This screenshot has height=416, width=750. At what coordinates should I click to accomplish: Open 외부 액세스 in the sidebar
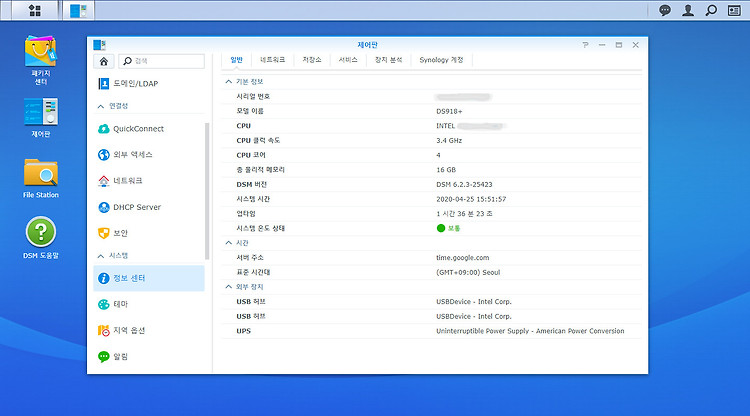click(x=149, y=155)
